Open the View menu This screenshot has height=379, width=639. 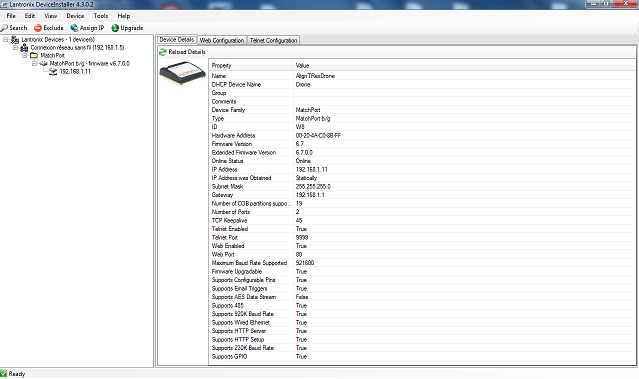pyautogui.click(x=51, y=16)
